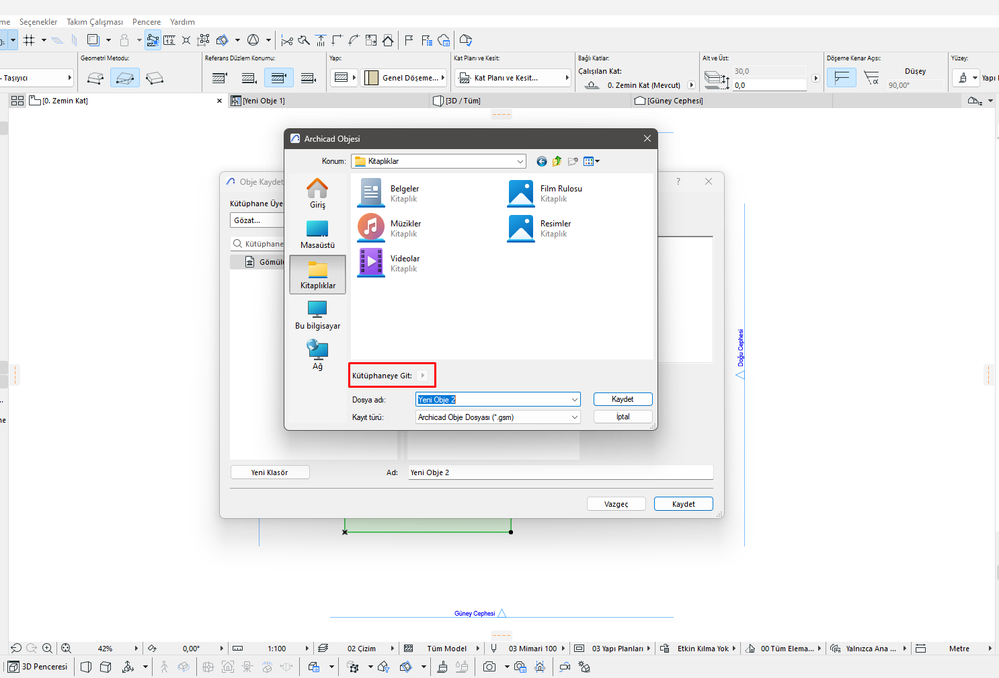Click Kaydet in the Archicad Objesi dialog
The width and height of the screenshot is (999, 678).
click(x=622, y=399)
